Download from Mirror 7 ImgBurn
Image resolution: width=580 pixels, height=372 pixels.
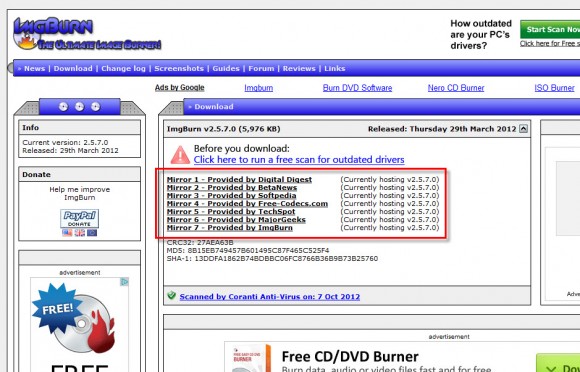click(x=230, y=228)
